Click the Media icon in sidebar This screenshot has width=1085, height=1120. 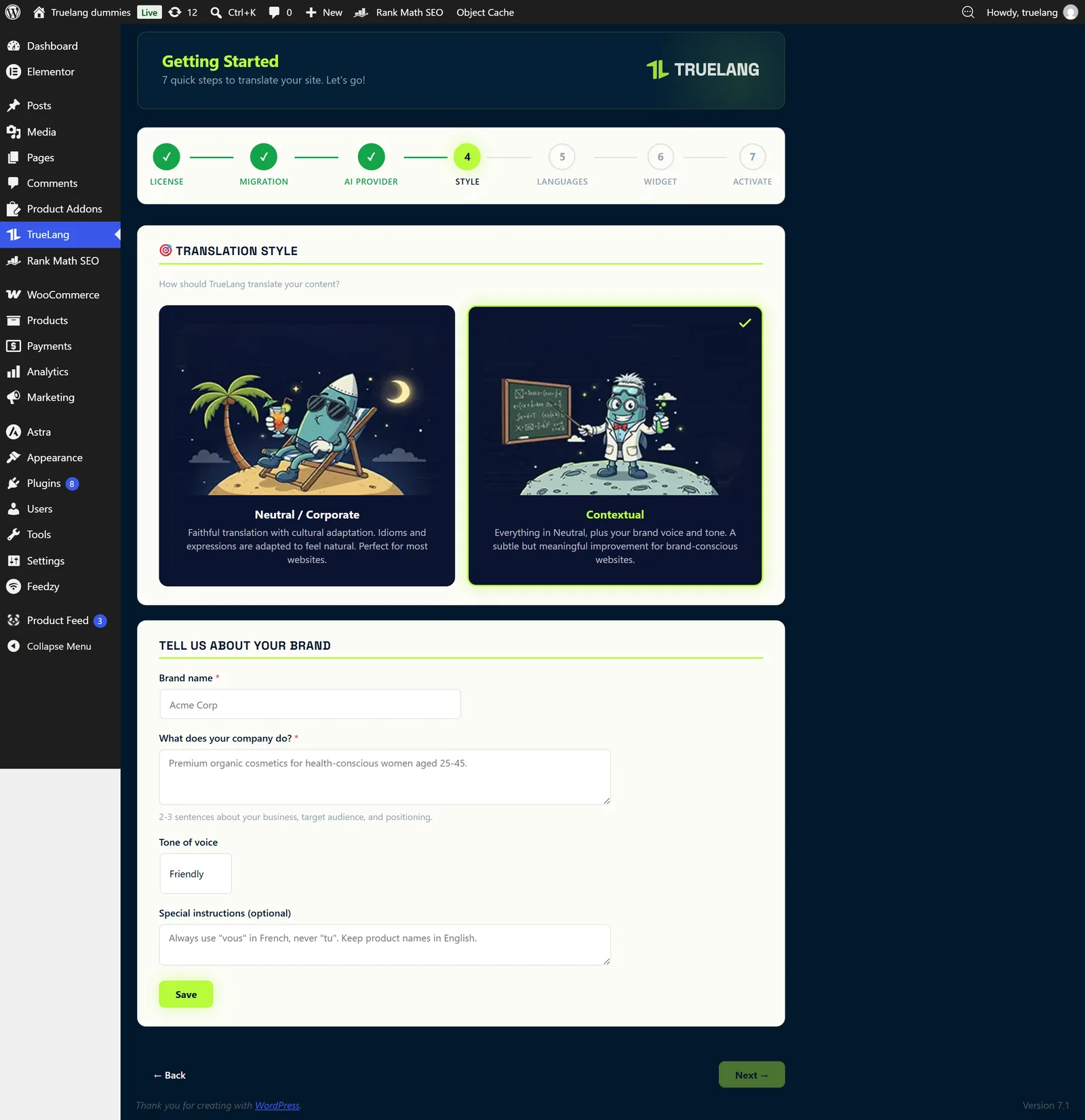[x=14, y=132]
